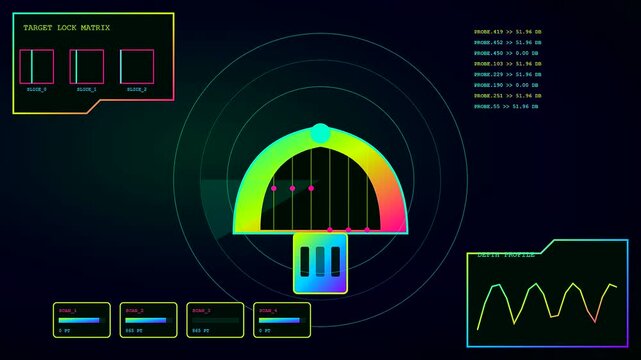Click the BLOCK_1 label

[87, 89]
